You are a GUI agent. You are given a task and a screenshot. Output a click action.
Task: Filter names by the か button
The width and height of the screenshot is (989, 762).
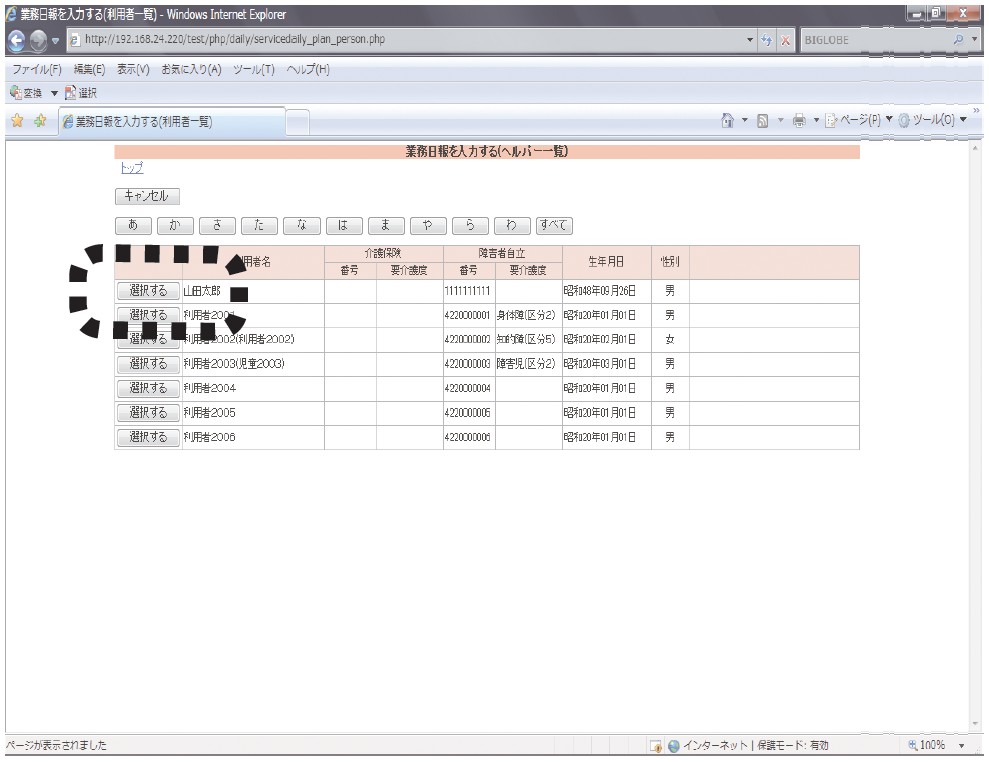click(175, 225)
